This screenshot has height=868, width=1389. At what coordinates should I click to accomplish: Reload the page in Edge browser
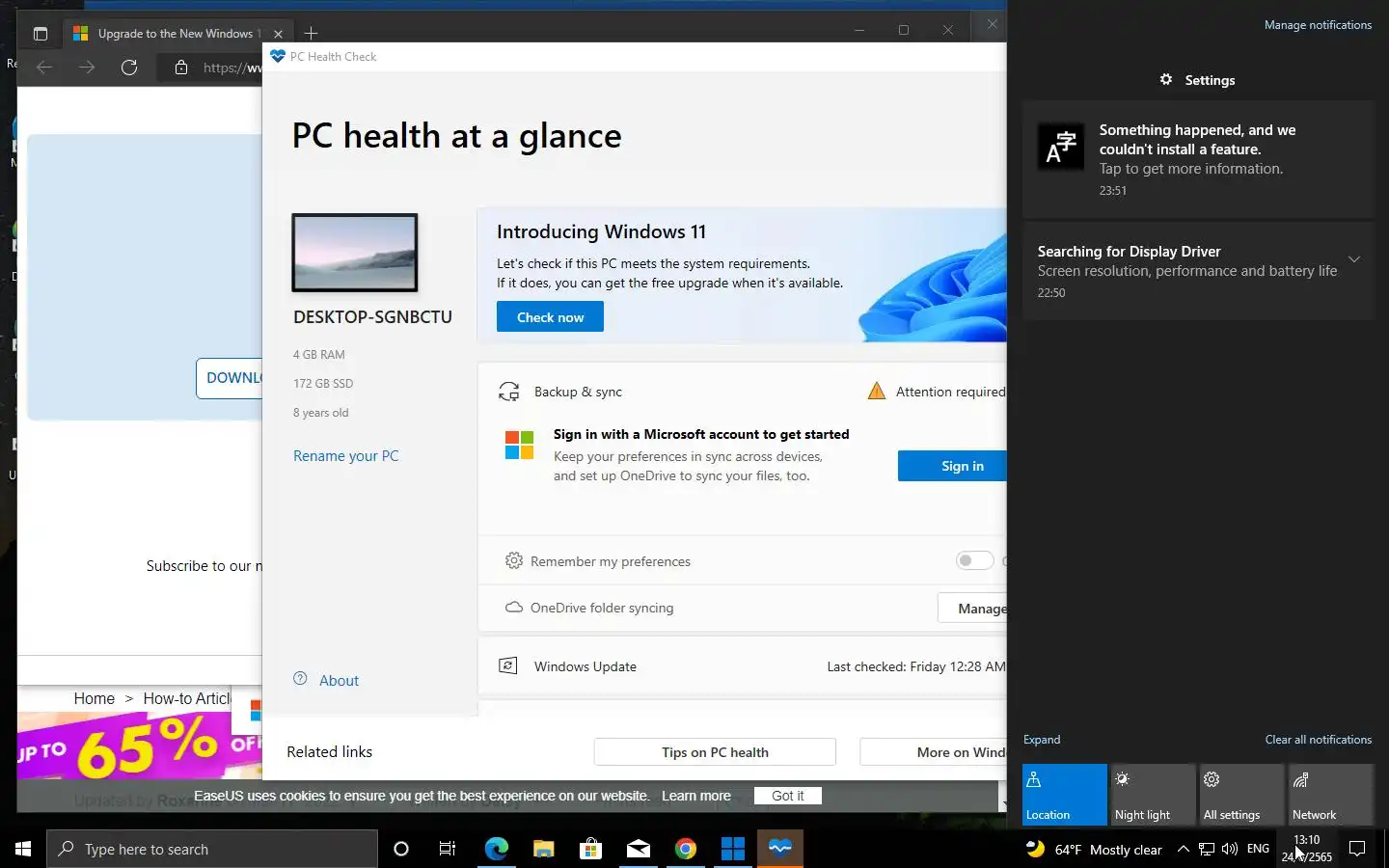click(x=129, y=68)
